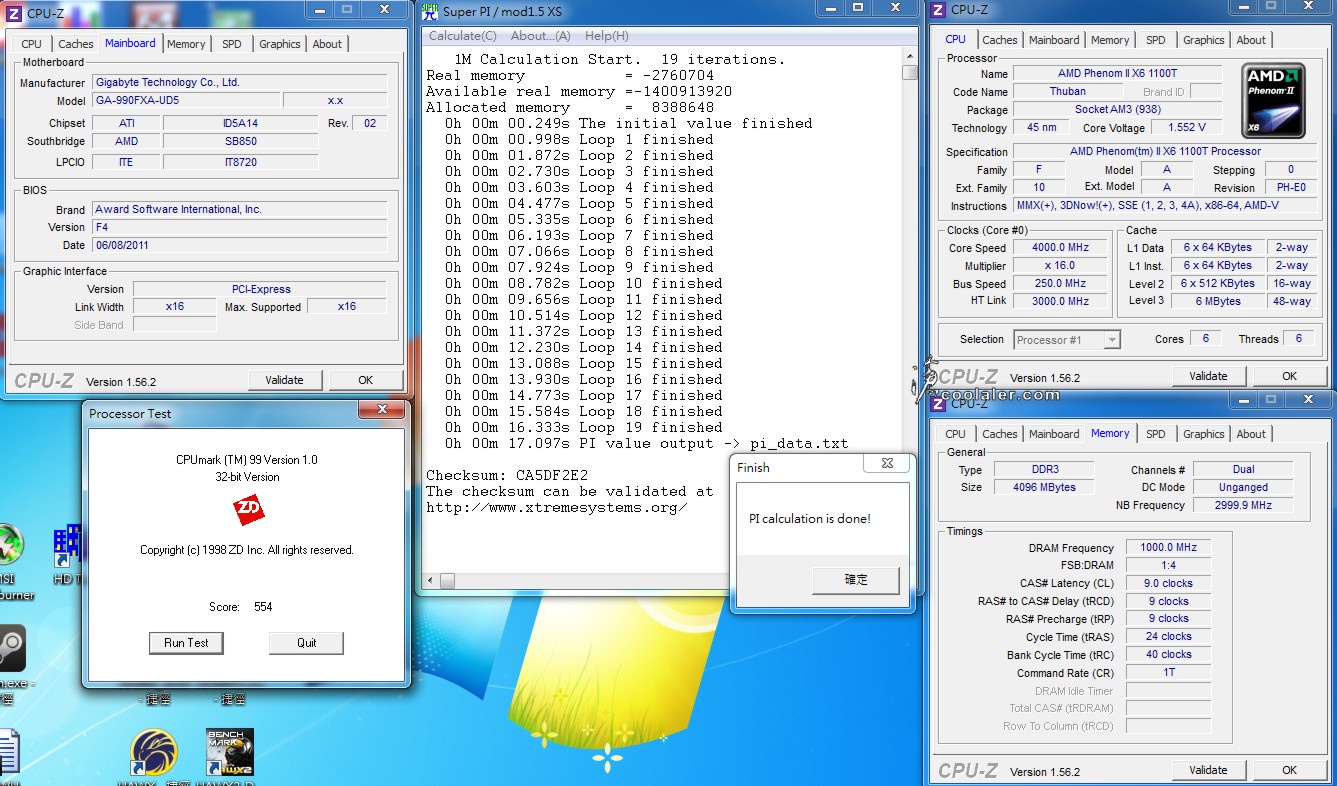Switch to Mainboard tab in CPU window
This screenshot has height=786, width=1337.
tap(1054, 40)
